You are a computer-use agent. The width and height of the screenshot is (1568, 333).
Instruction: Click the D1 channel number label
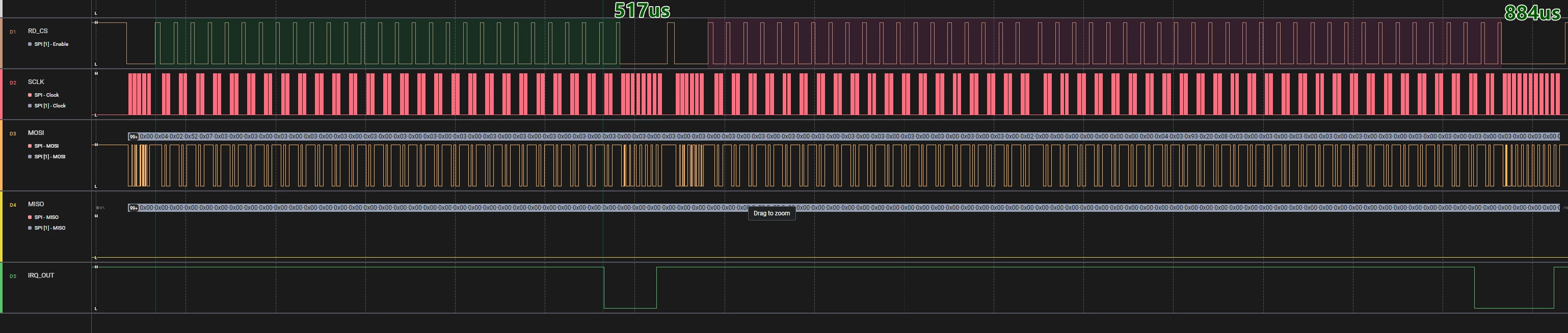coord(13,32)
